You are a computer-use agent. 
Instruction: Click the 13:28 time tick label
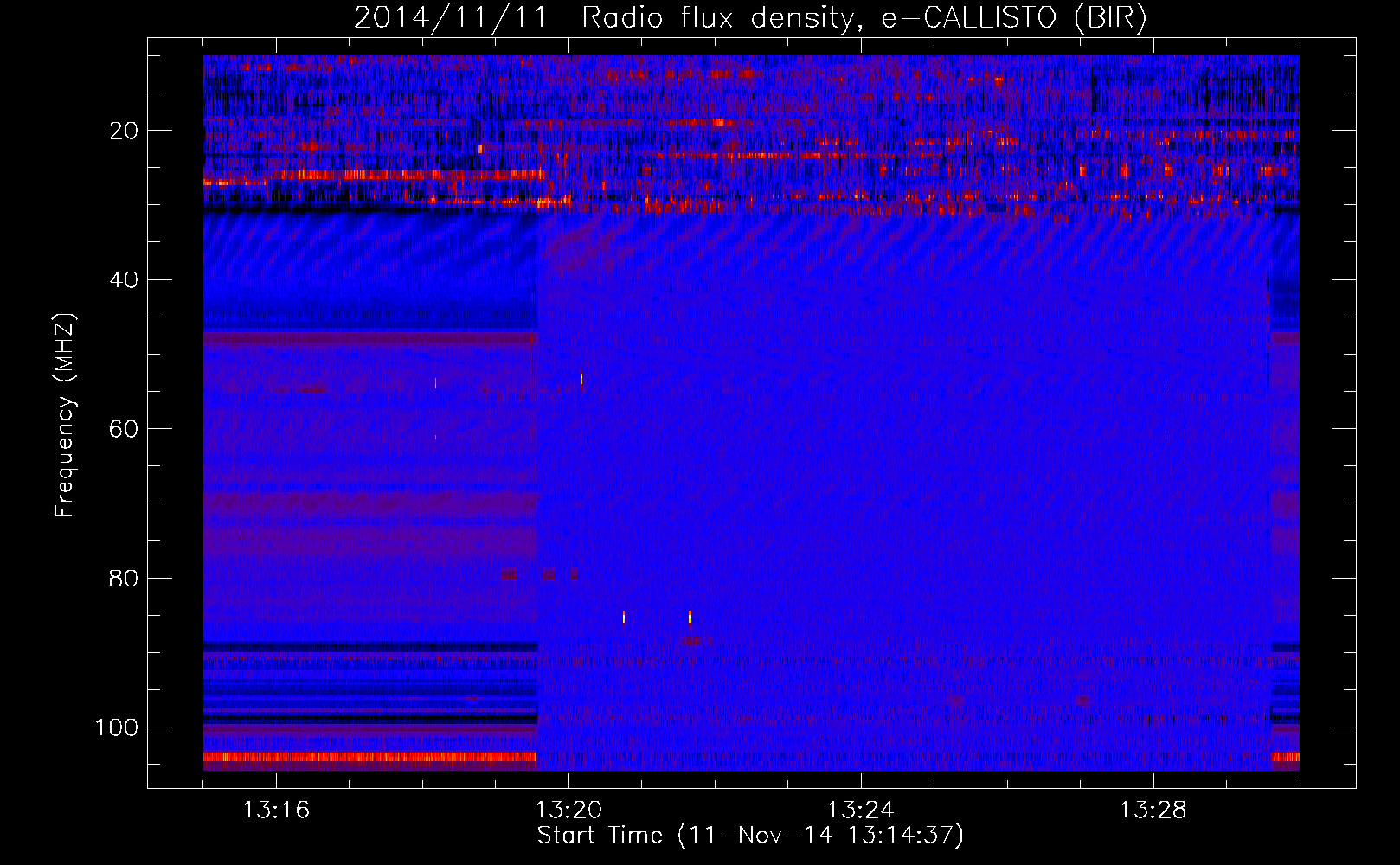click(1153, 810)
